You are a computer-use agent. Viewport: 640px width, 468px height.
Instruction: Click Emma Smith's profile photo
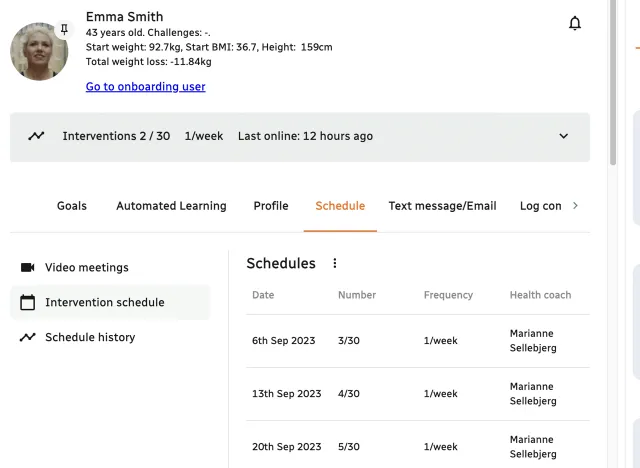coord(39,52)
